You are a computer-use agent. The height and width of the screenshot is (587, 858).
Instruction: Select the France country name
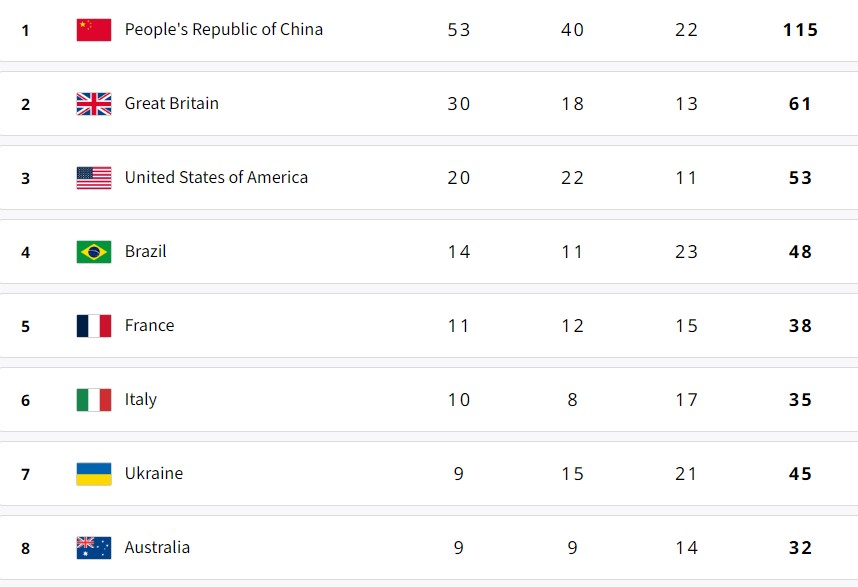click(149, 326)
